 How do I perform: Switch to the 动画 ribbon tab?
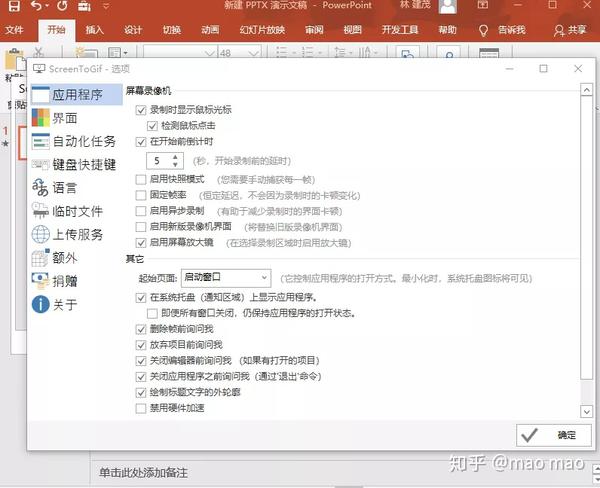210,30
